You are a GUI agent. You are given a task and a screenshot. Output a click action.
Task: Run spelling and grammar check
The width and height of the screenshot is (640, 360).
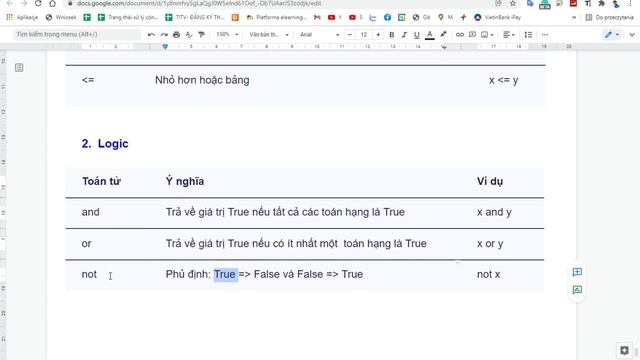pos(189,35)
